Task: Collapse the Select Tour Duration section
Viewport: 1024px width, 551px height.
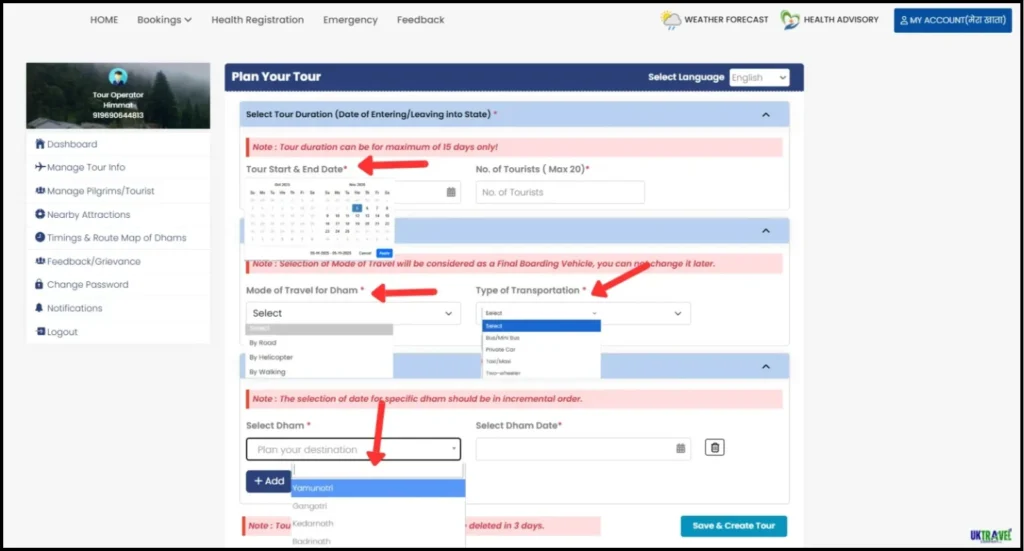Action: pos(765,115)
